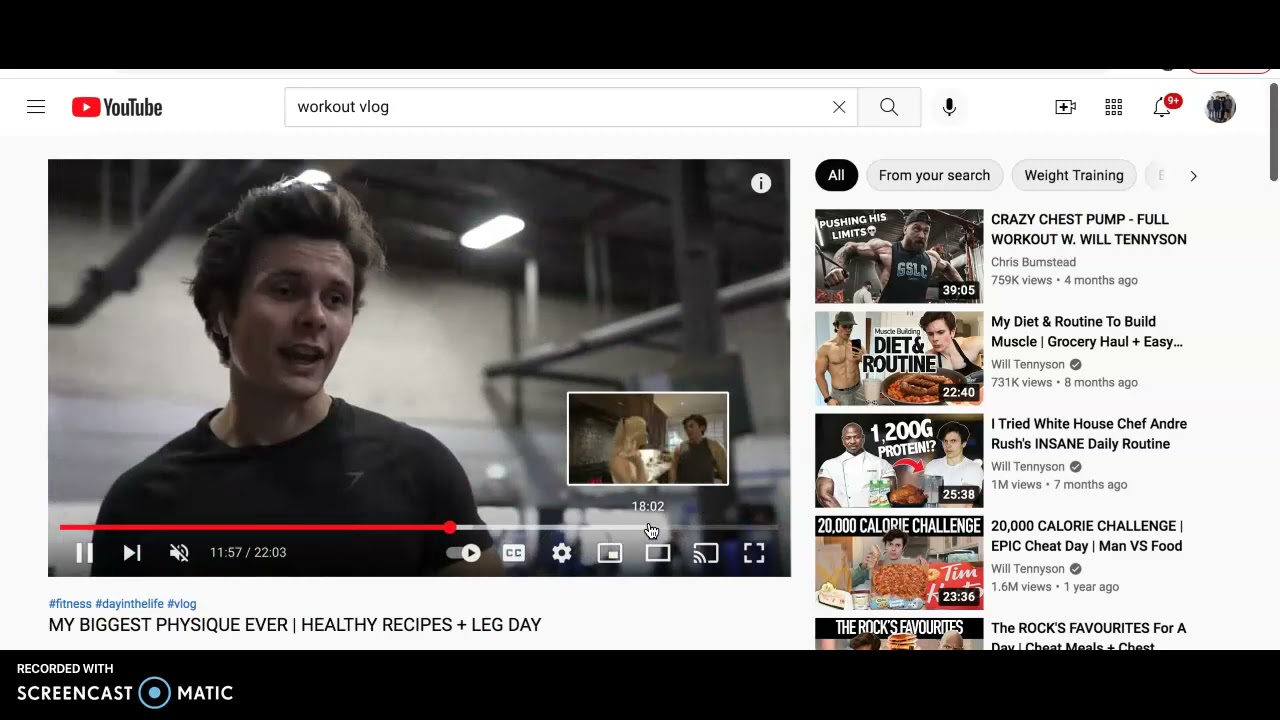This screenshot has width=1280, height=720.
Task: Open player settings gear
Action: (x=562, y=552)
